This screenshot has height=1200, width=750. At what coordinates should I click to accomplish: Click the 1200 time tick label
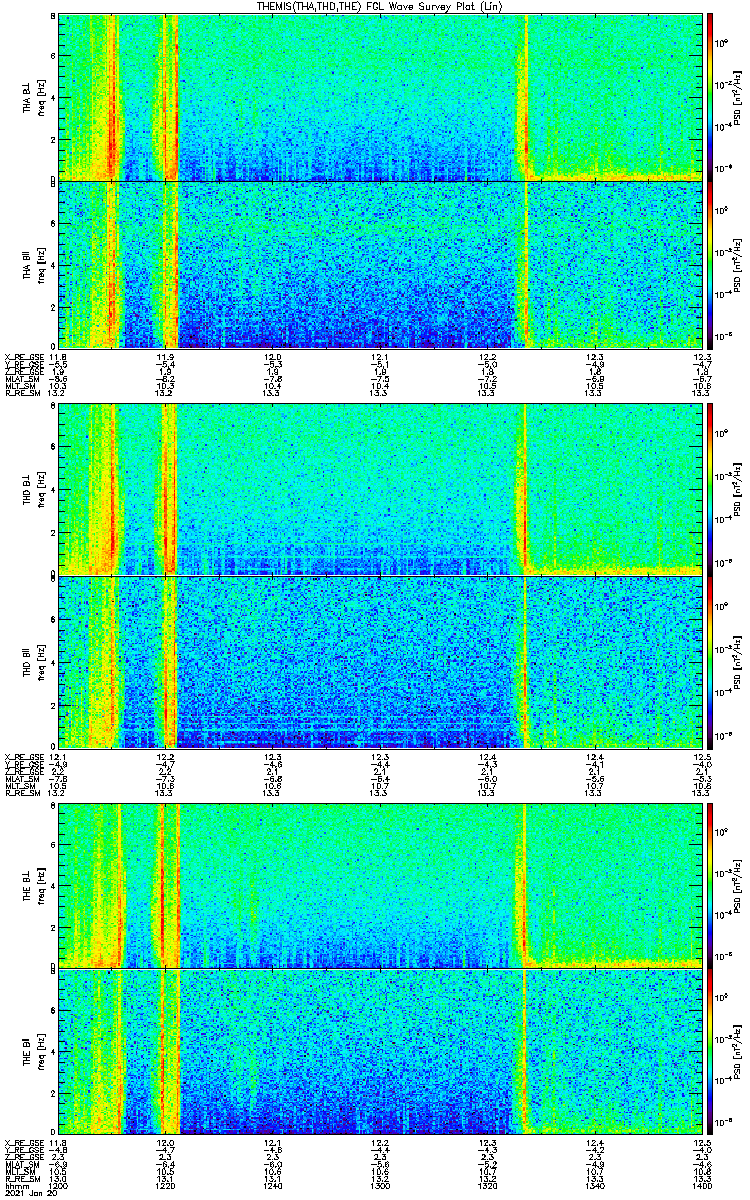pyautogui.click(x=58, y=1185)
